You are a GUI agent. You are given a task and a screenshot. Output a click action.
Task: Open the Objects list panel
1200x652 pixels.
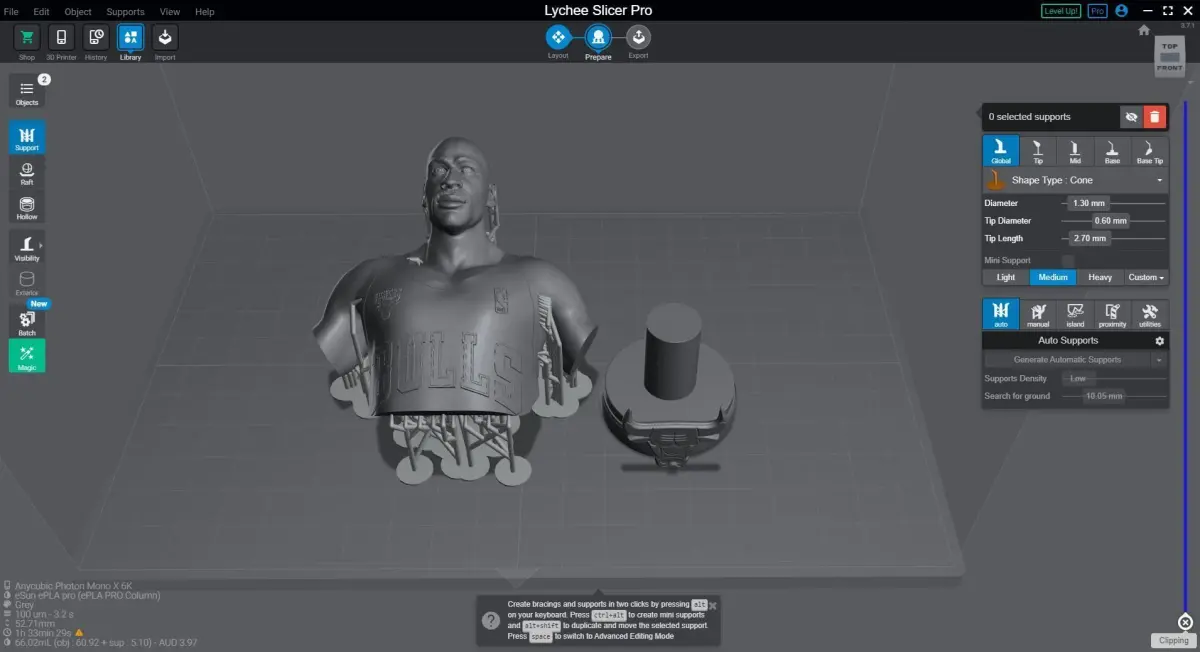coord(27,92)
